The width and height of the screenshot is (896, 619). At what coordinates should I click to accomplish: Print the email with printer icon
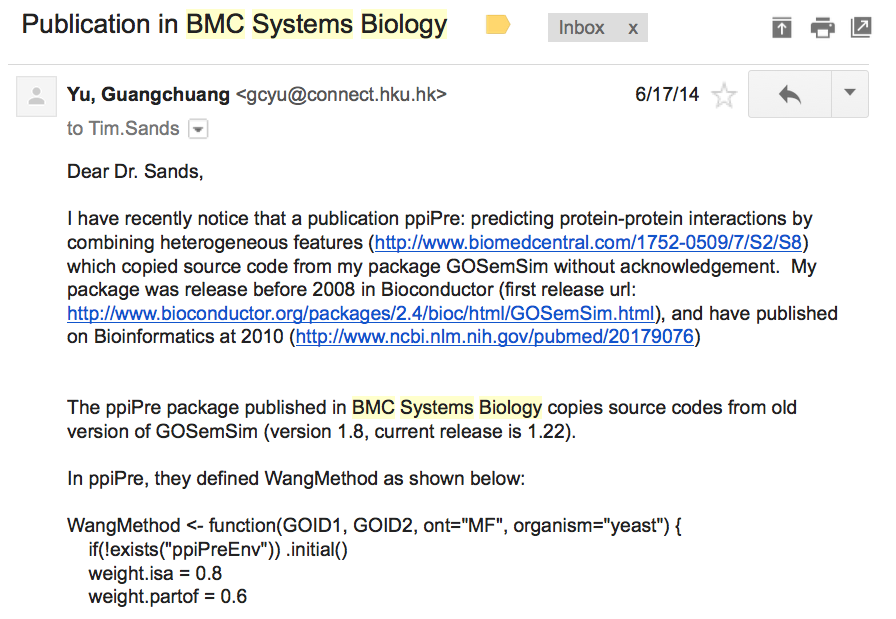tap(822, 27)
